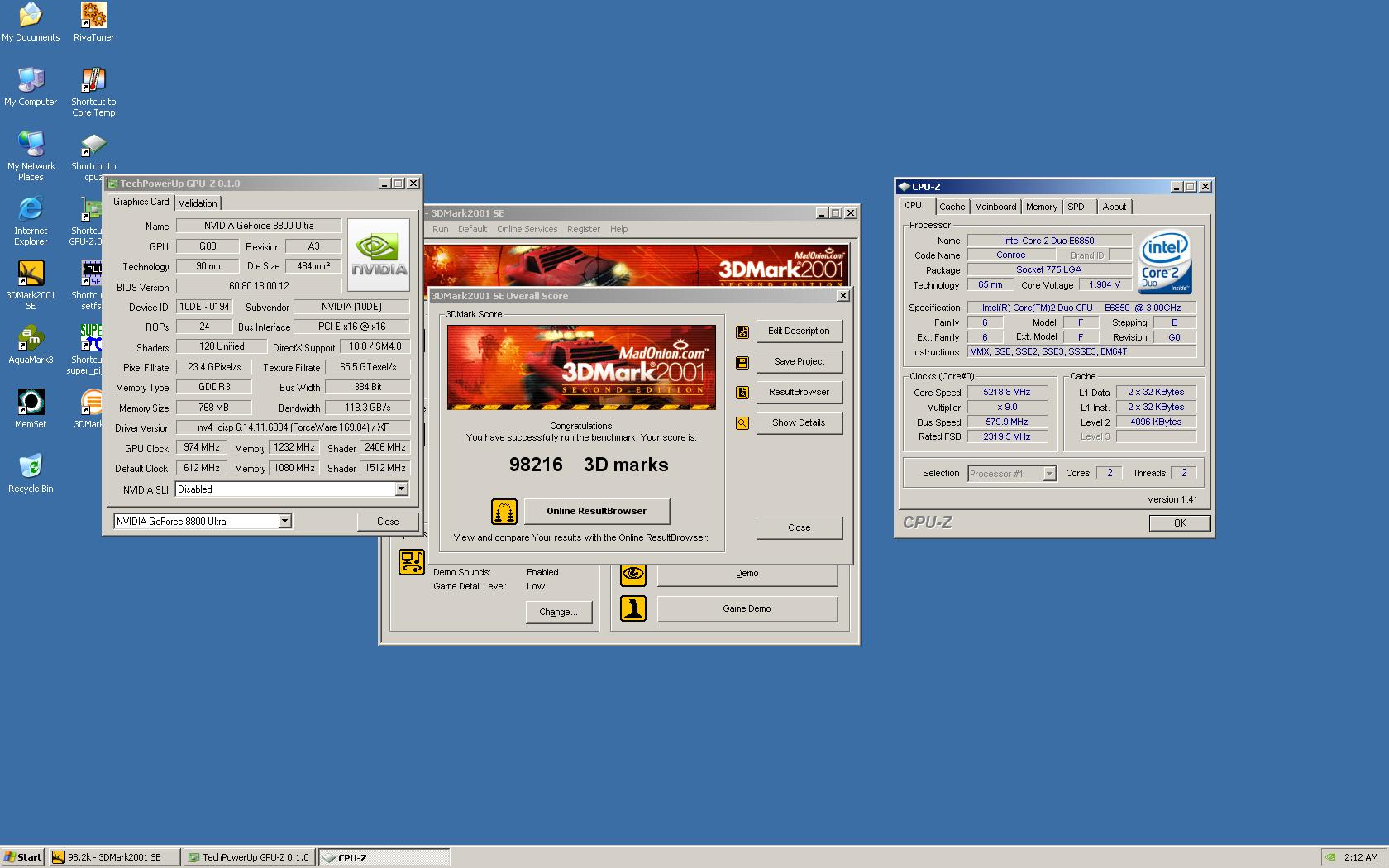Open the CPU-Z Memory tab
The height and width of the screenshot is (868, 1389).
(x=1042, y=207)
